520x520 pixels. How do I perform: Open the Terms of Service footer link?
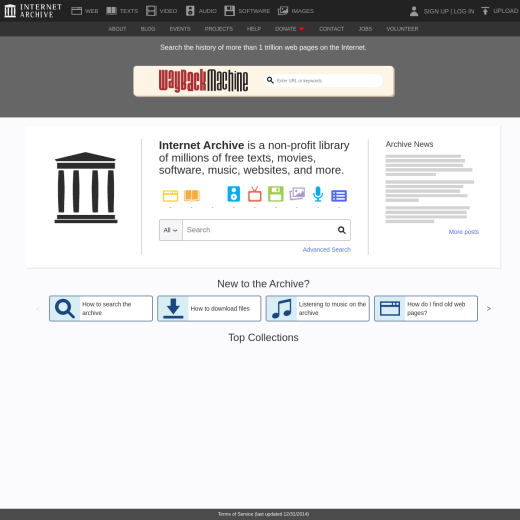click(263, 514)
